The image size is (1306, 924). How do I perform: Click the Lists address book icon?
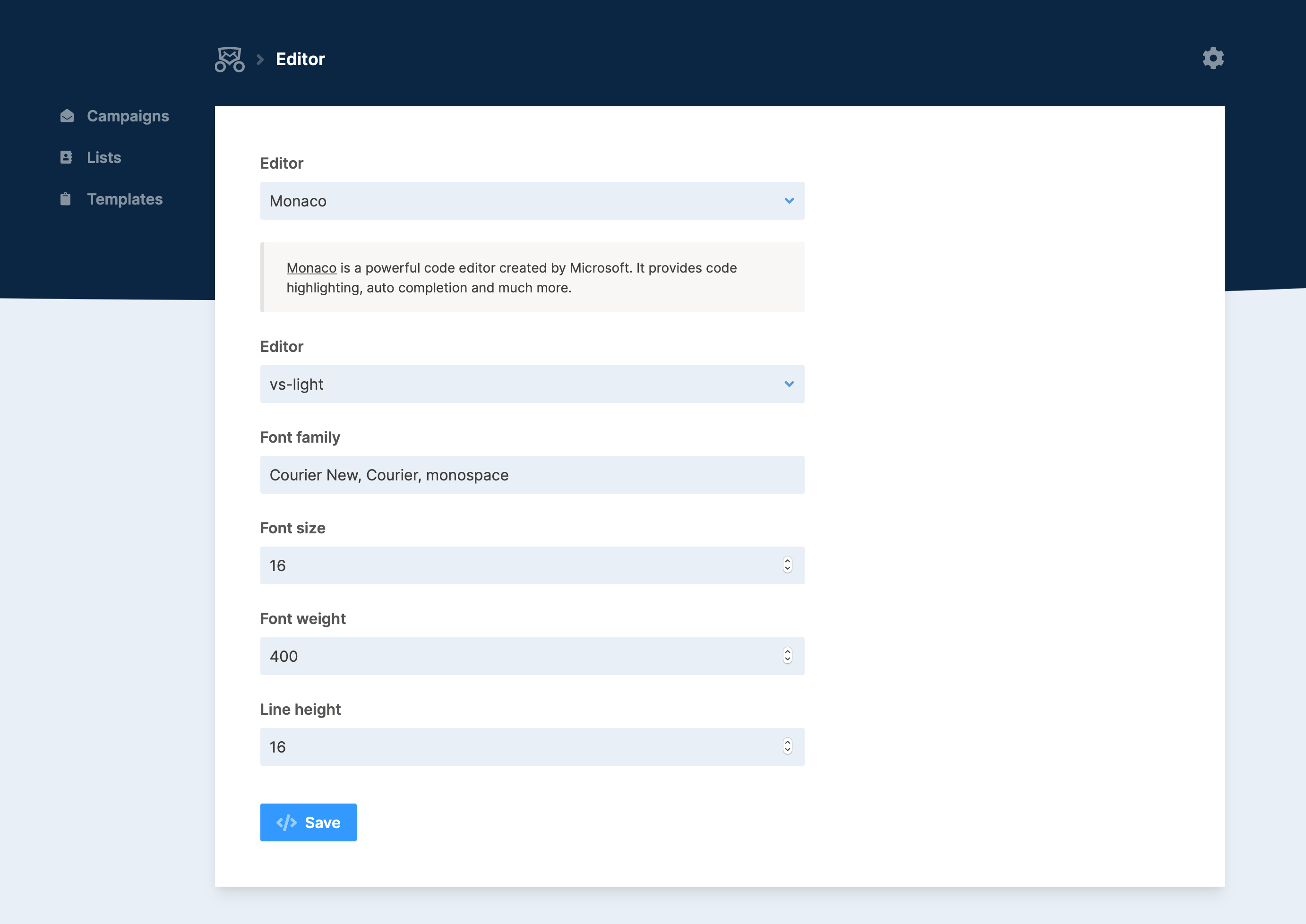coord(67,158)
